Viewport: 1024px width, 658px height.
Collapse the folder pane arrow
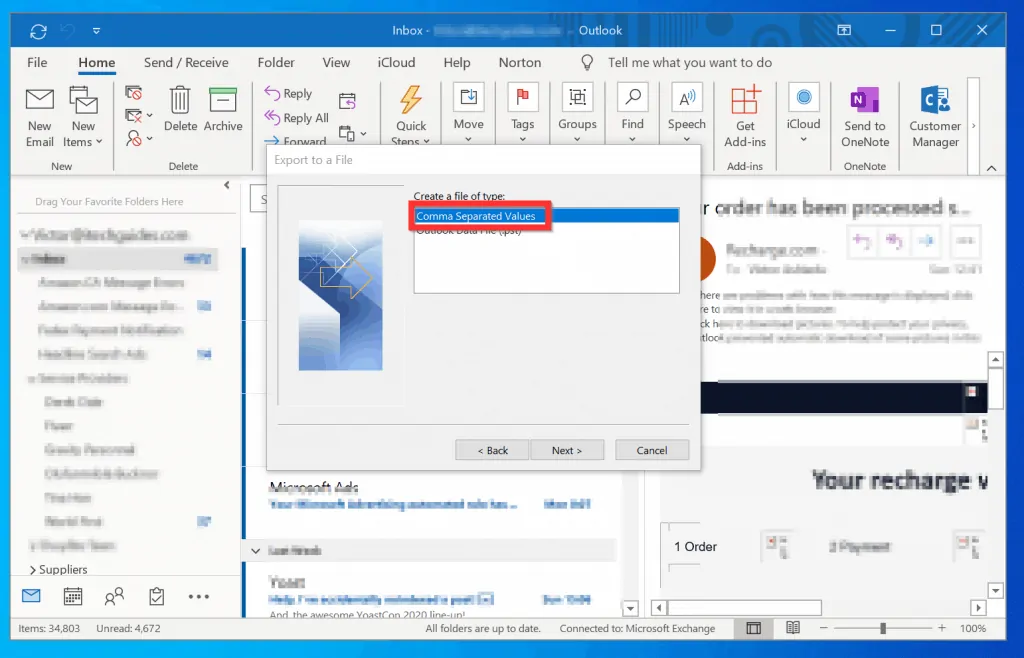click(227, 185)
